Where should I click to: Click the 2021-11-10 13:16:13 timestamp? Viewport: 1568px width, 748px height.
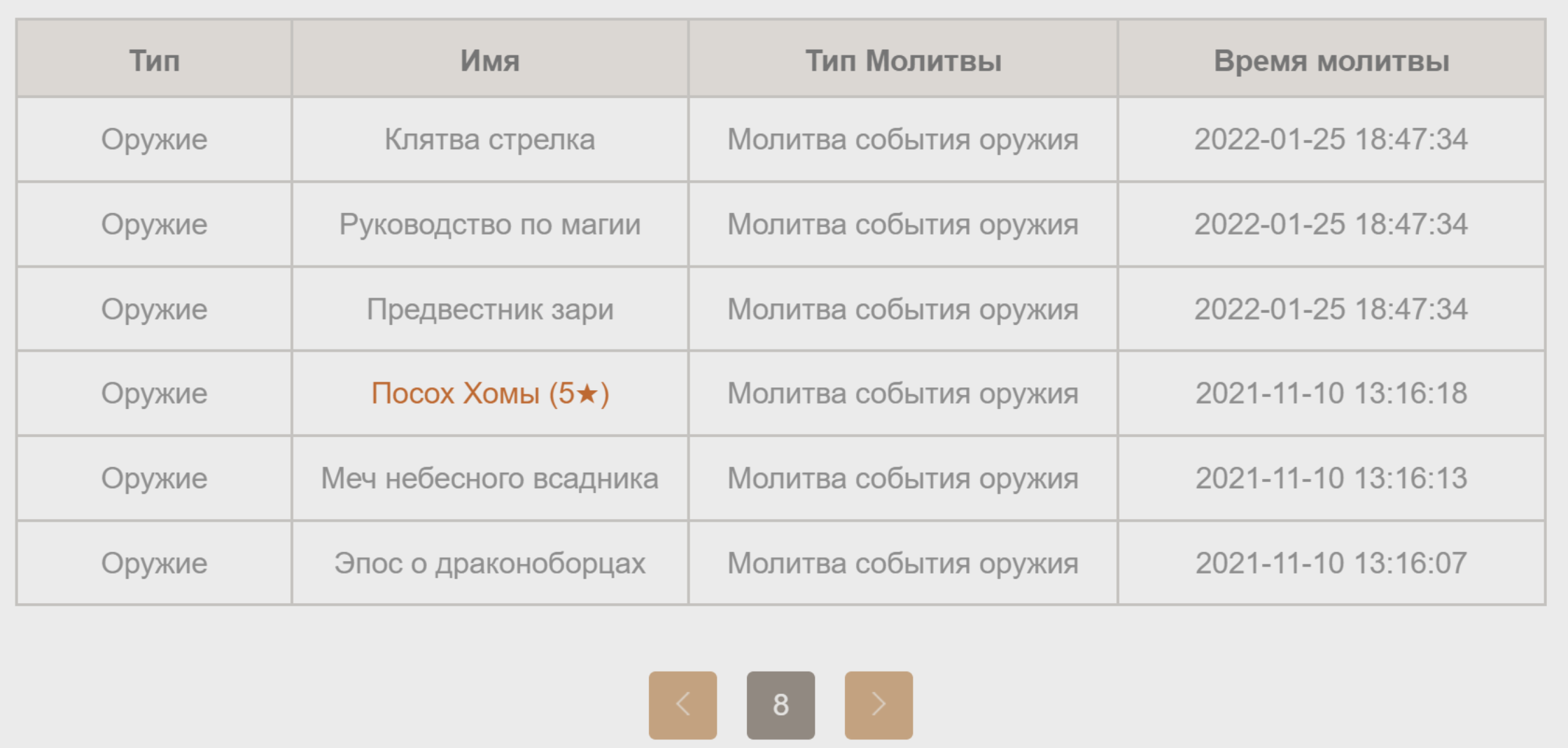(x=1331, y=478)
